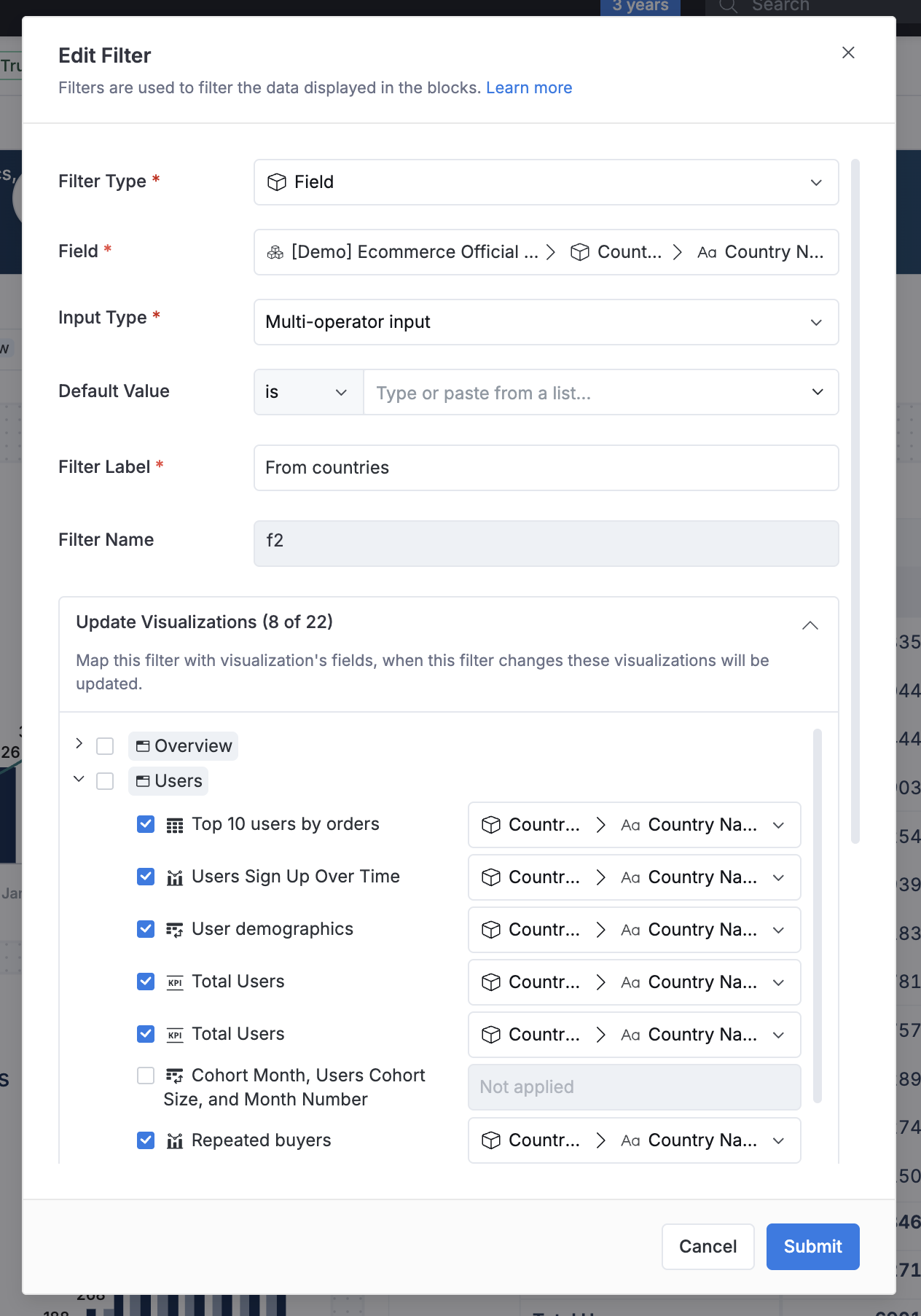Click the cube icon in Filter Type field
This screenshot has height=1316, width=921.
[277, 182]
